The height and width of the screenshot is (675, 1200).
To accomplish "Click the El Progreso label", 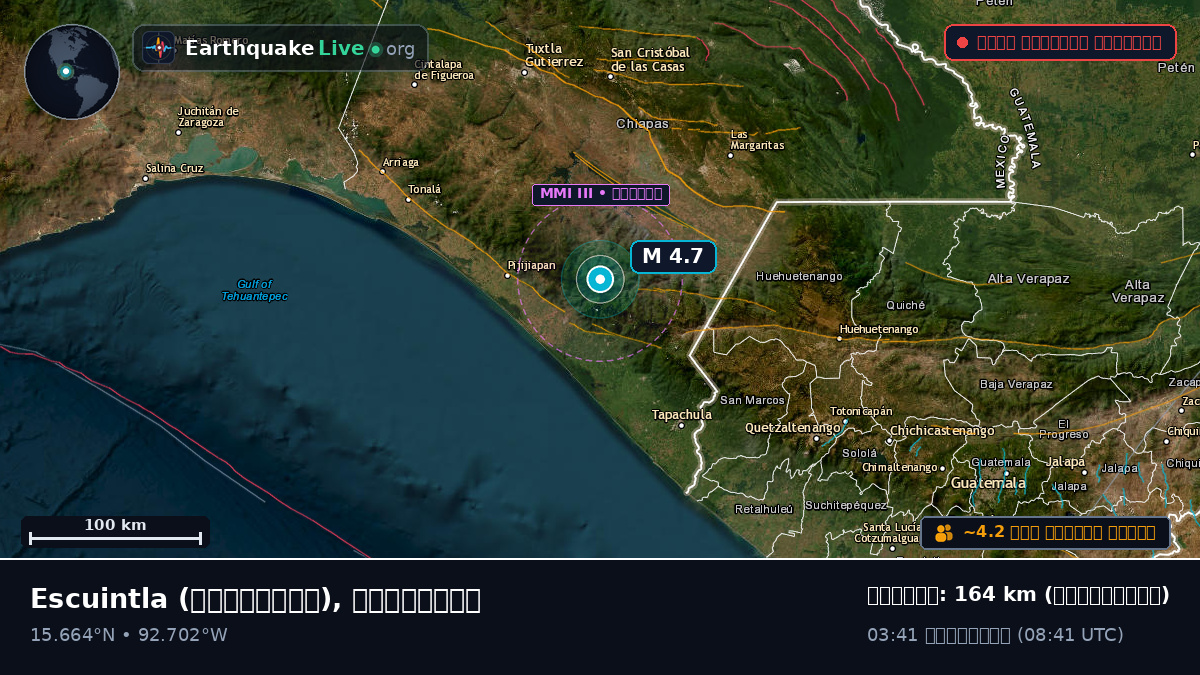I will pyautogui.click(x=1063, y=429).
